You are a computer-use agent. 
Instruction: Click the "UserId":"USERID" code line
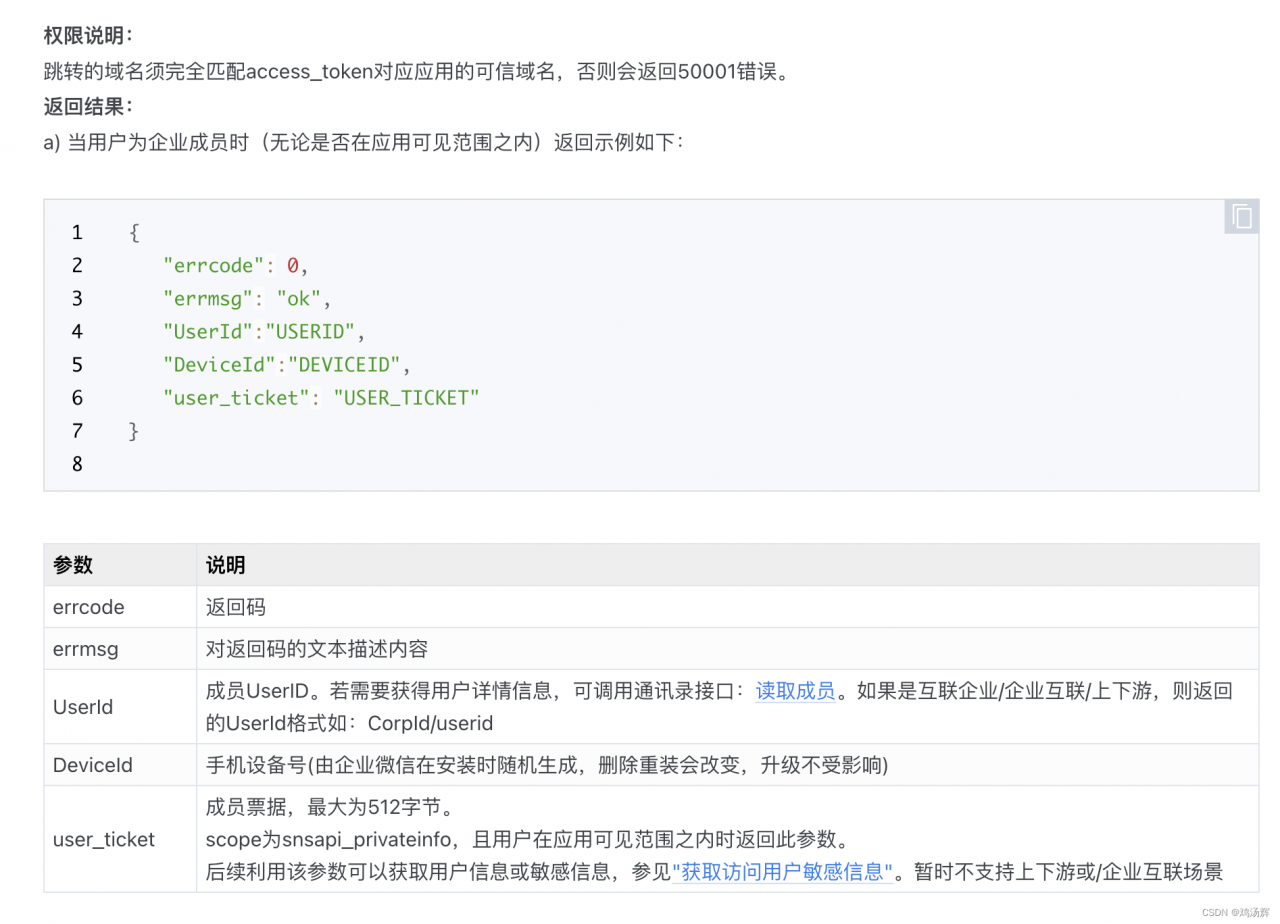click(x=264, y=331)
